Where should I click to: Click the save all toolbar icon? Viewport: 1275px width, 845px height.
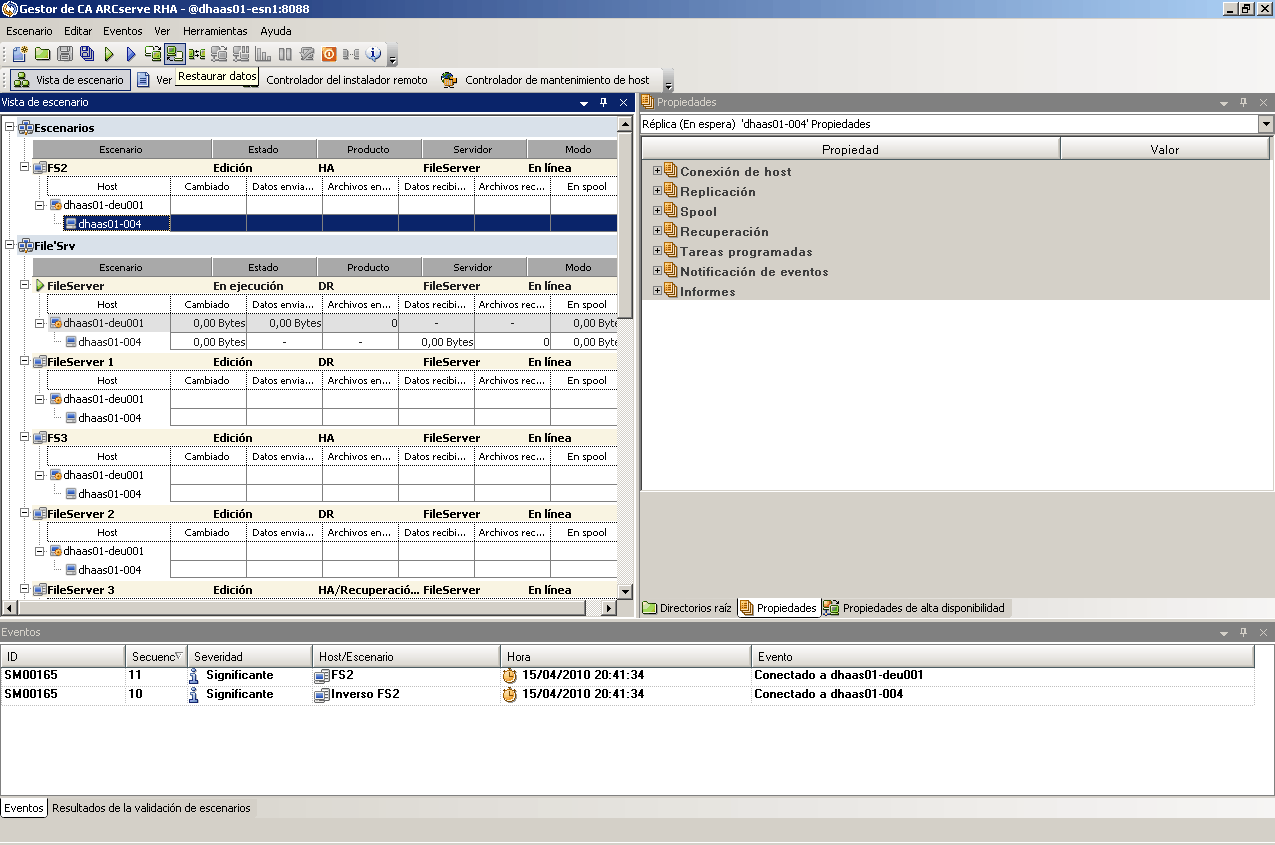pyautogui.click(x=87, y=54)
